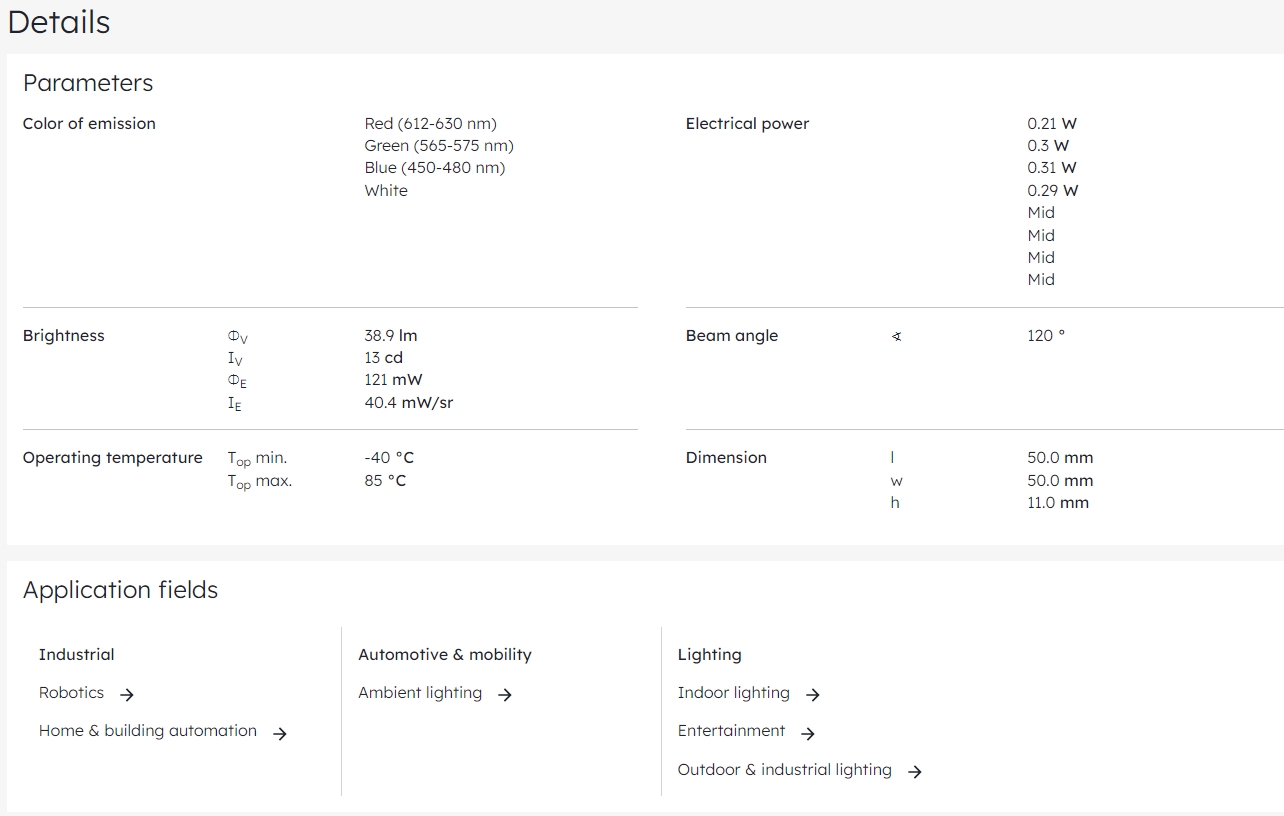The height and width of the screenshot is (816, 1284).
Task: Click the arrow icon after Ambient lighting
Action: [505, 694]
